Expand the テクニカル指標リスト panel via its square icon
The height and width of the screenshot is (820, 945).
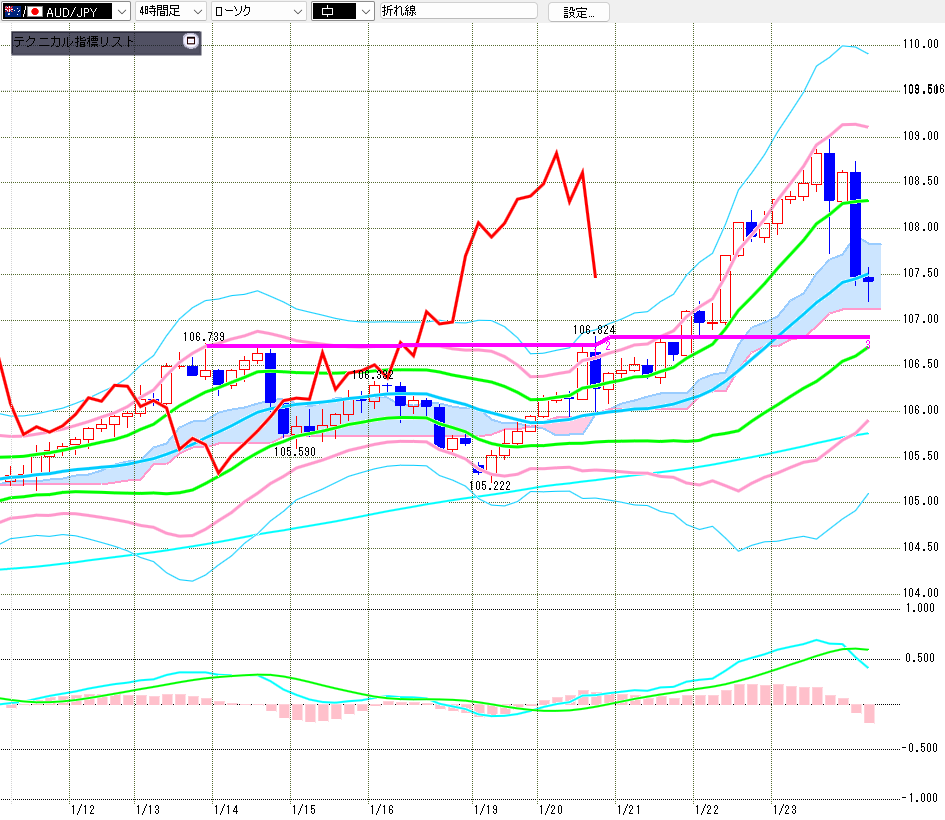[x=191, y=42]
